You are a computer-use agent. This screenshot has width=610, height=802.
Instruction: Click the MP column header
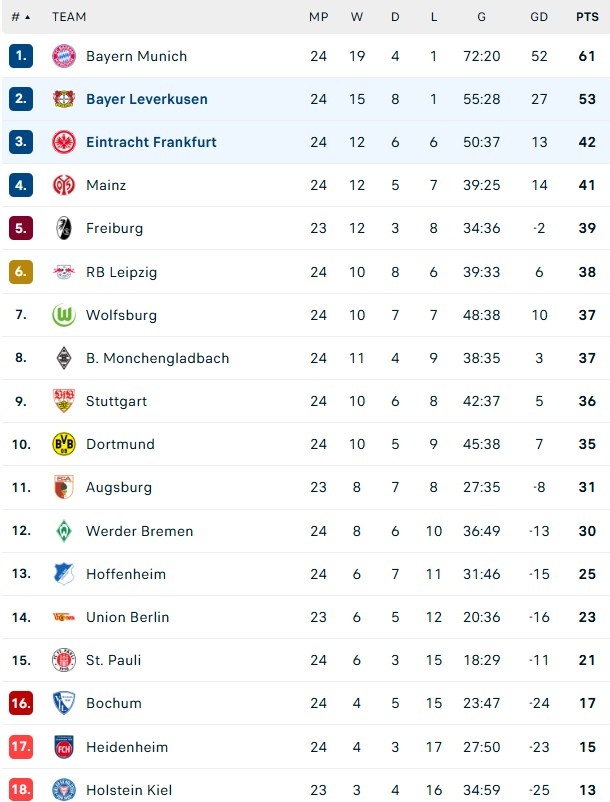[x=317, y=17]
